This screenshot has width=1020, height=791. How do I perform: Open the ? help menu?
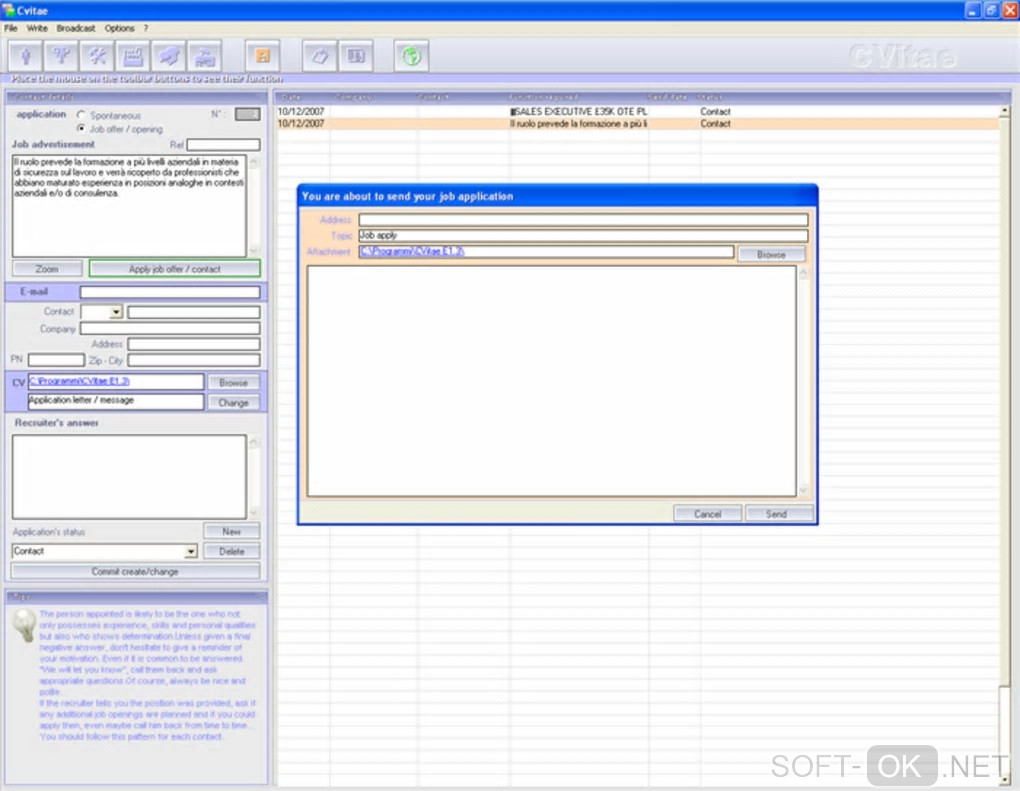[x=146, y=28]
